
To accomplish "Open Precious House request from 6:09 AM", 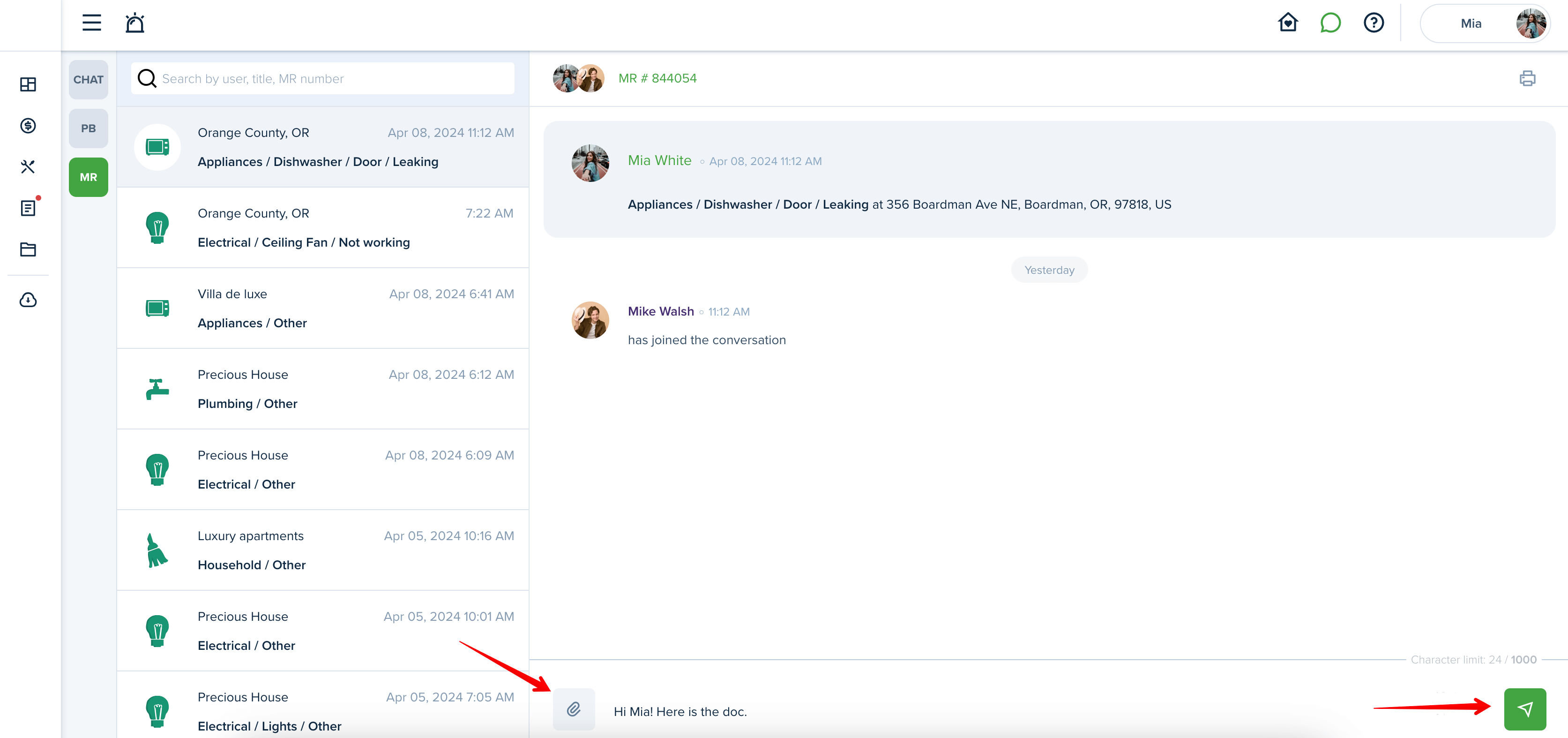I will (323, 469).
